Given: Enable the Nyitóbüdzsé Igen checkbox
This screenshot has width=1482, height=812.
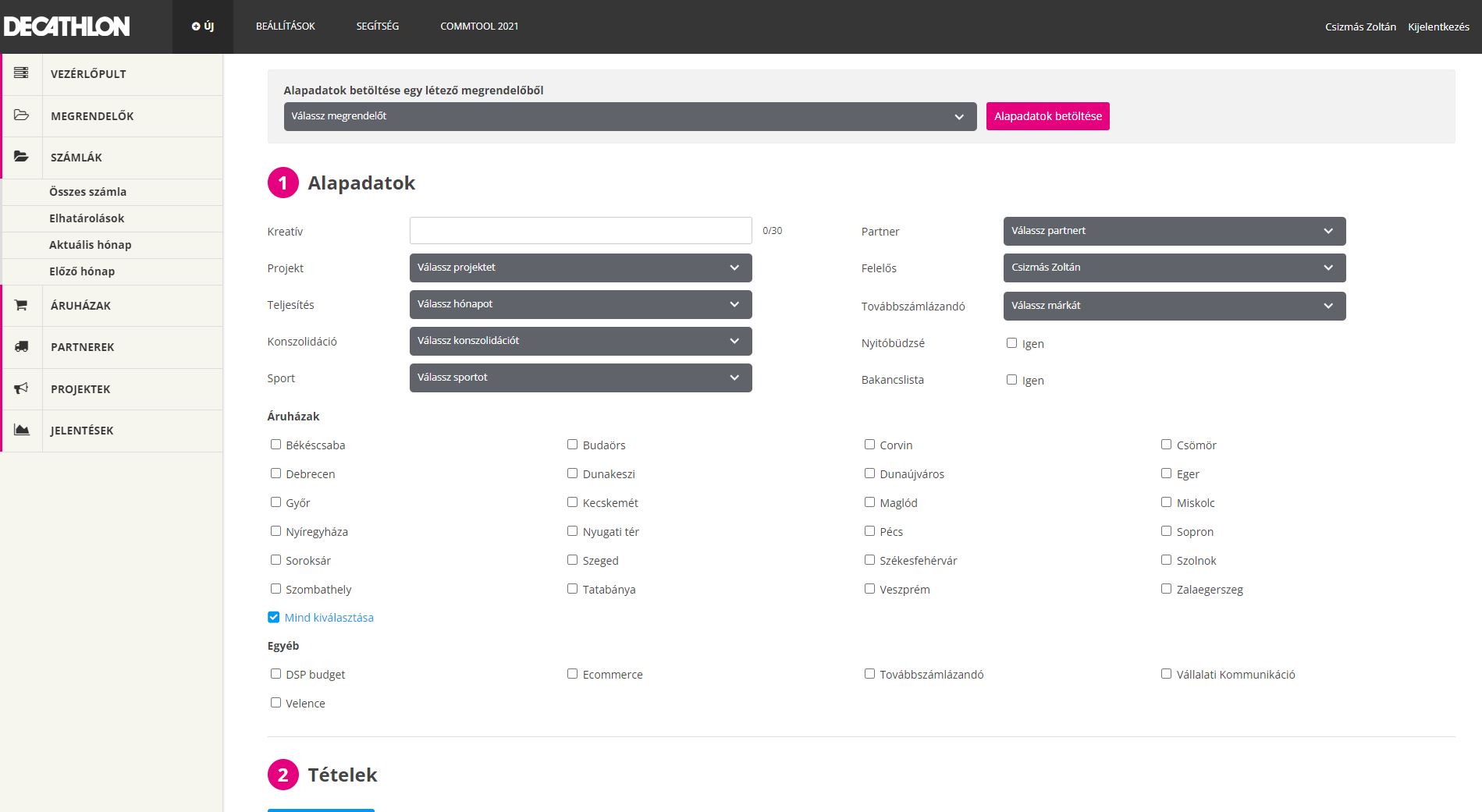Looking at the screenshot, I should tap(1011, 343).
